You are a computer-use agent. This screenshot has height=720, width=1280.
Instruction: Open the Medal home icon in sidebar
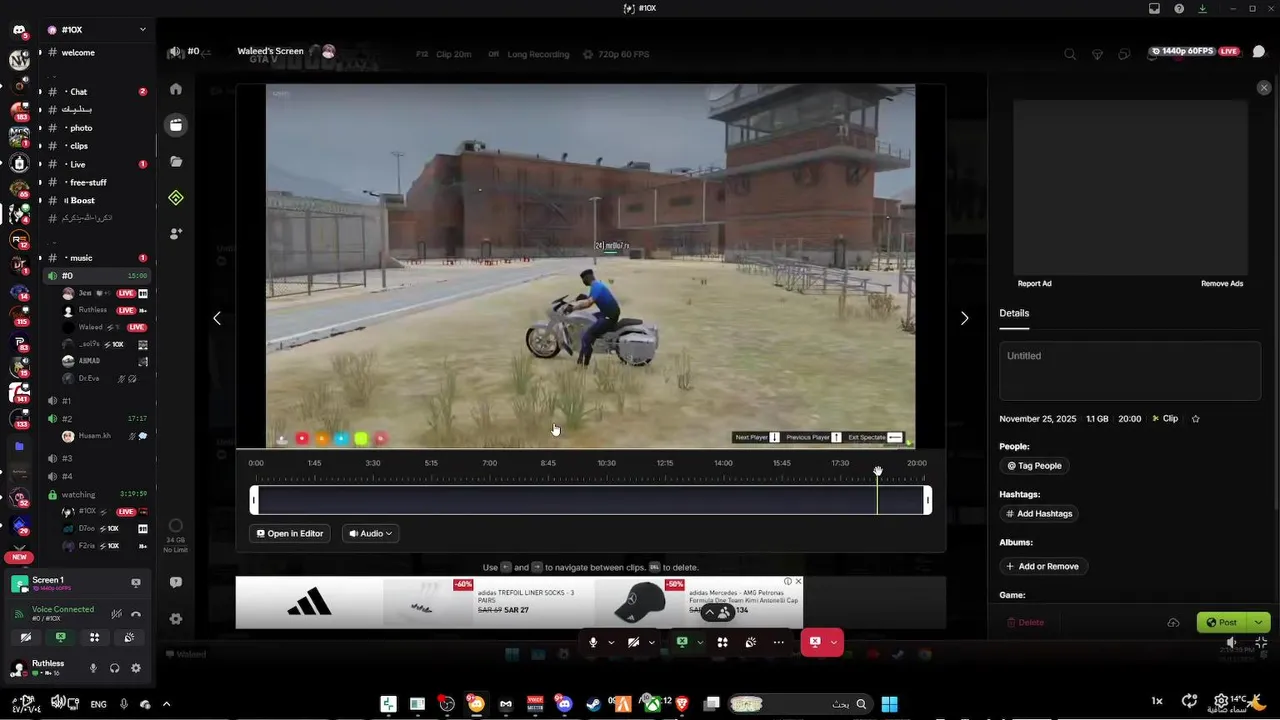point(176,89)
